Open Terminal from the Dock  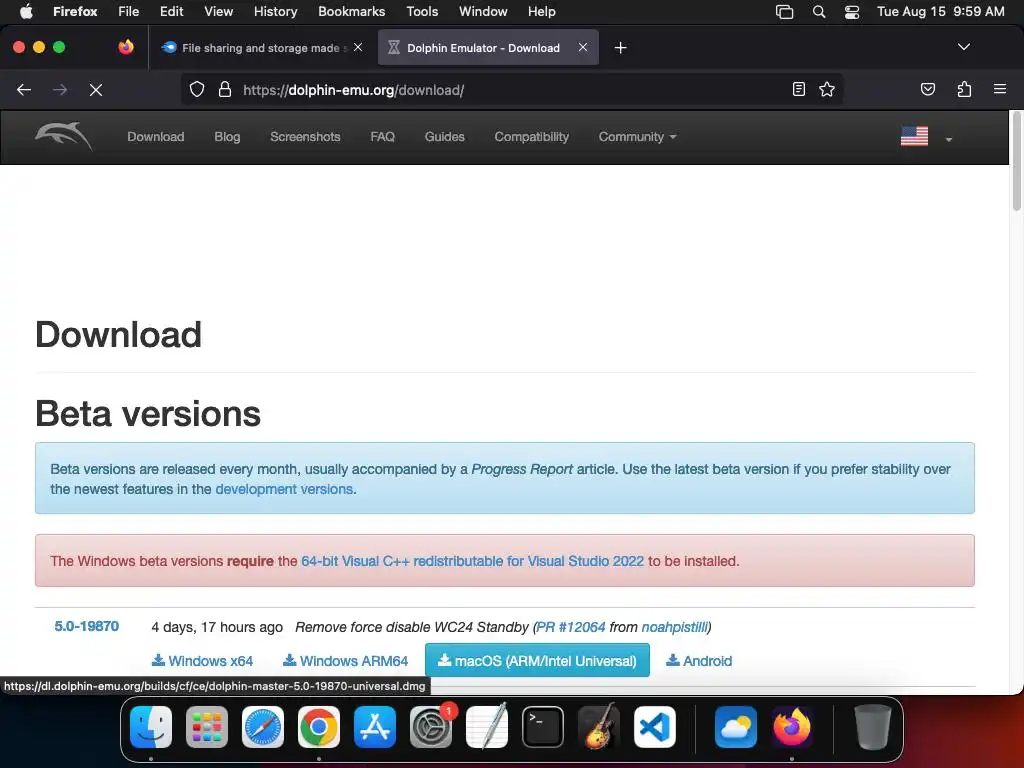click(x=543, y=727)
